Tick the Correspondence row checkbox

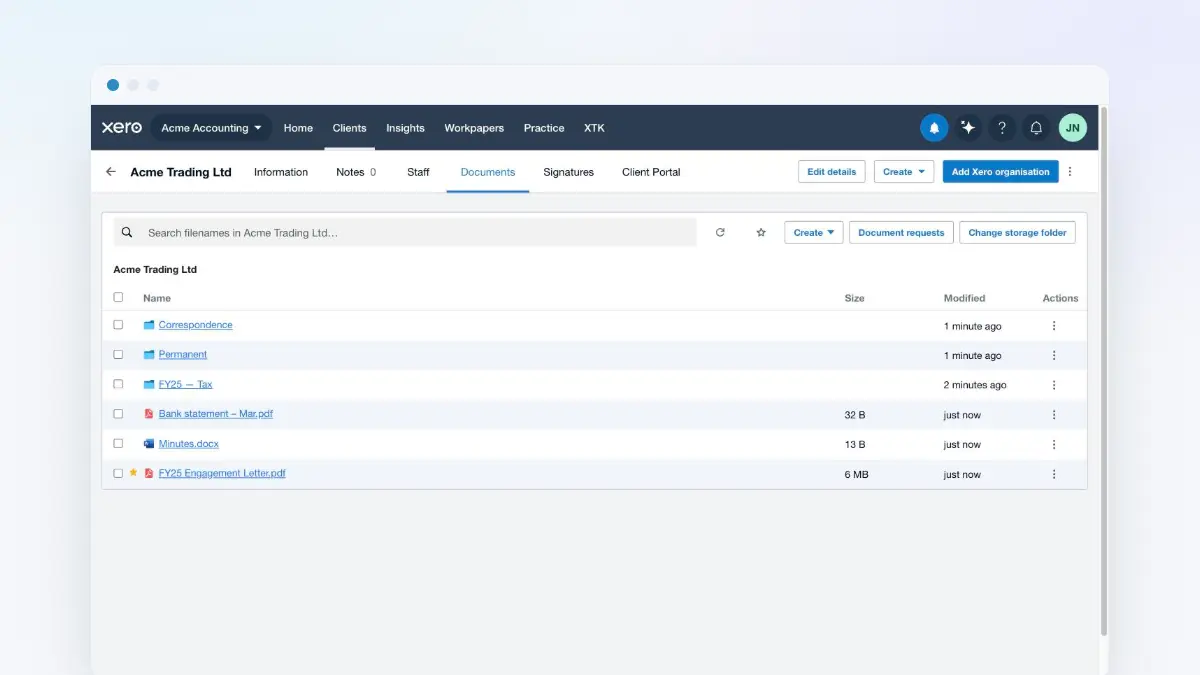(x=118, y=325)
